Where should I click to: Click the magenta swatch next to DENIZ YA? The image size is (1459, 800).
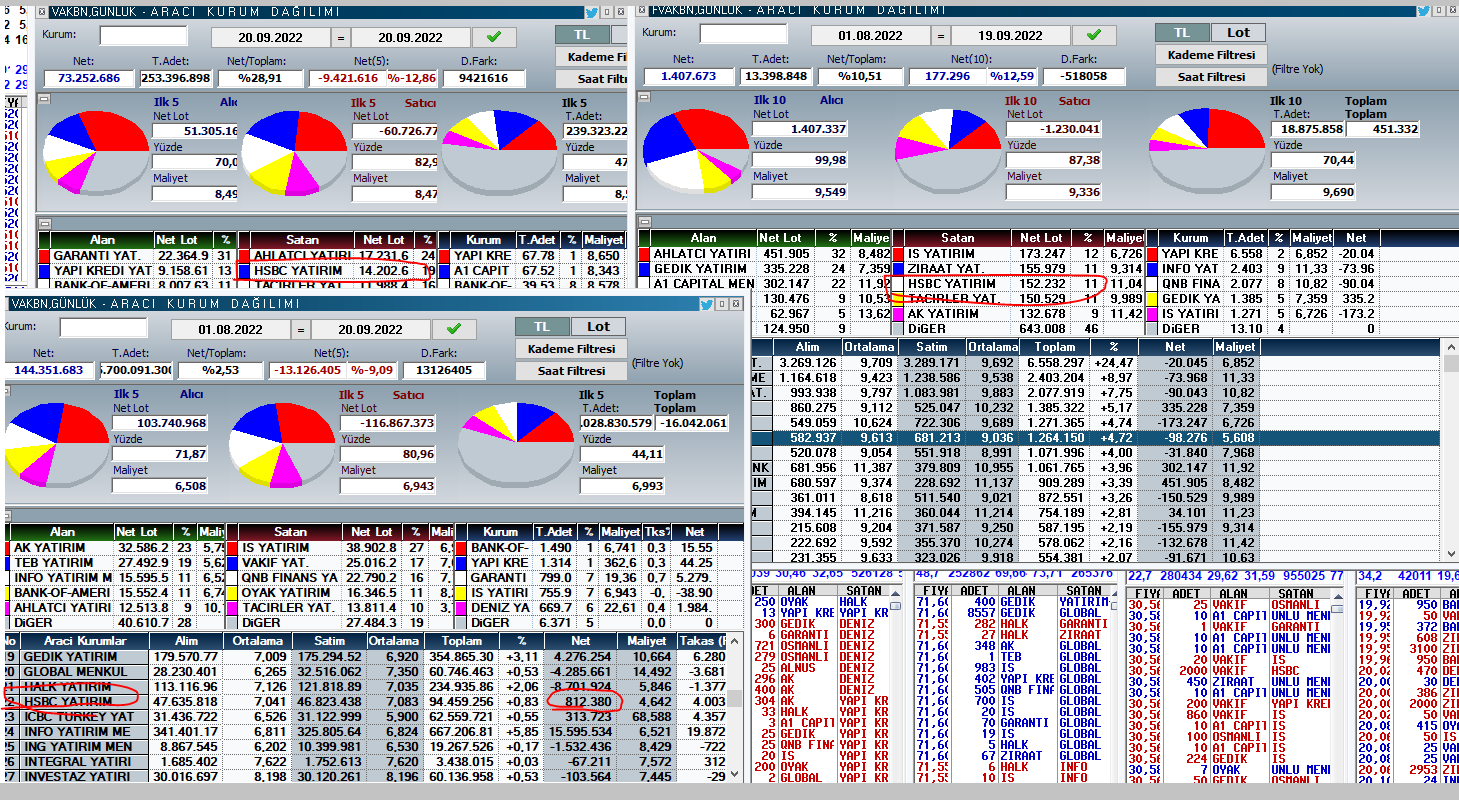(460, 607)
